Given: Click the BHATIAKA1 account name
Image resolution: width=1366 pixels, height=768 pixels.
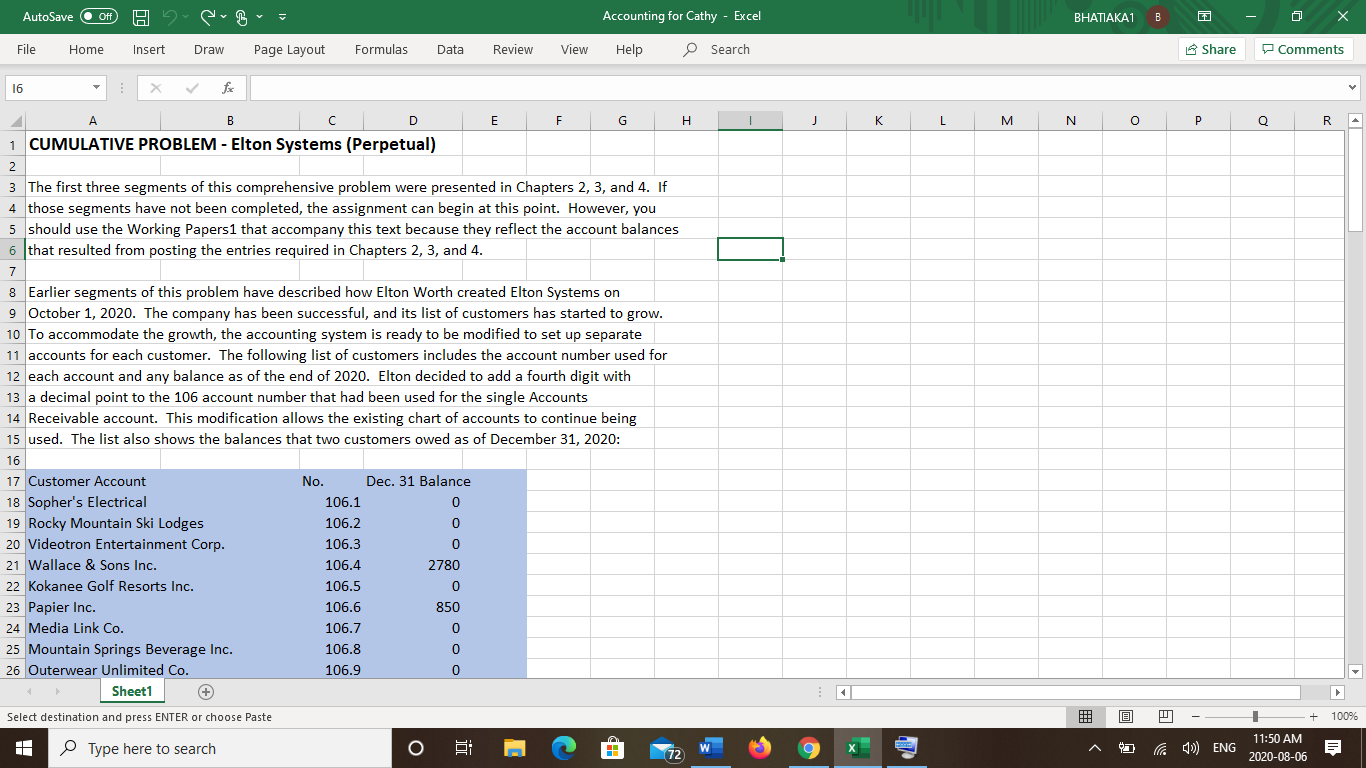Looking at the screenshot, I should 1104,17.
